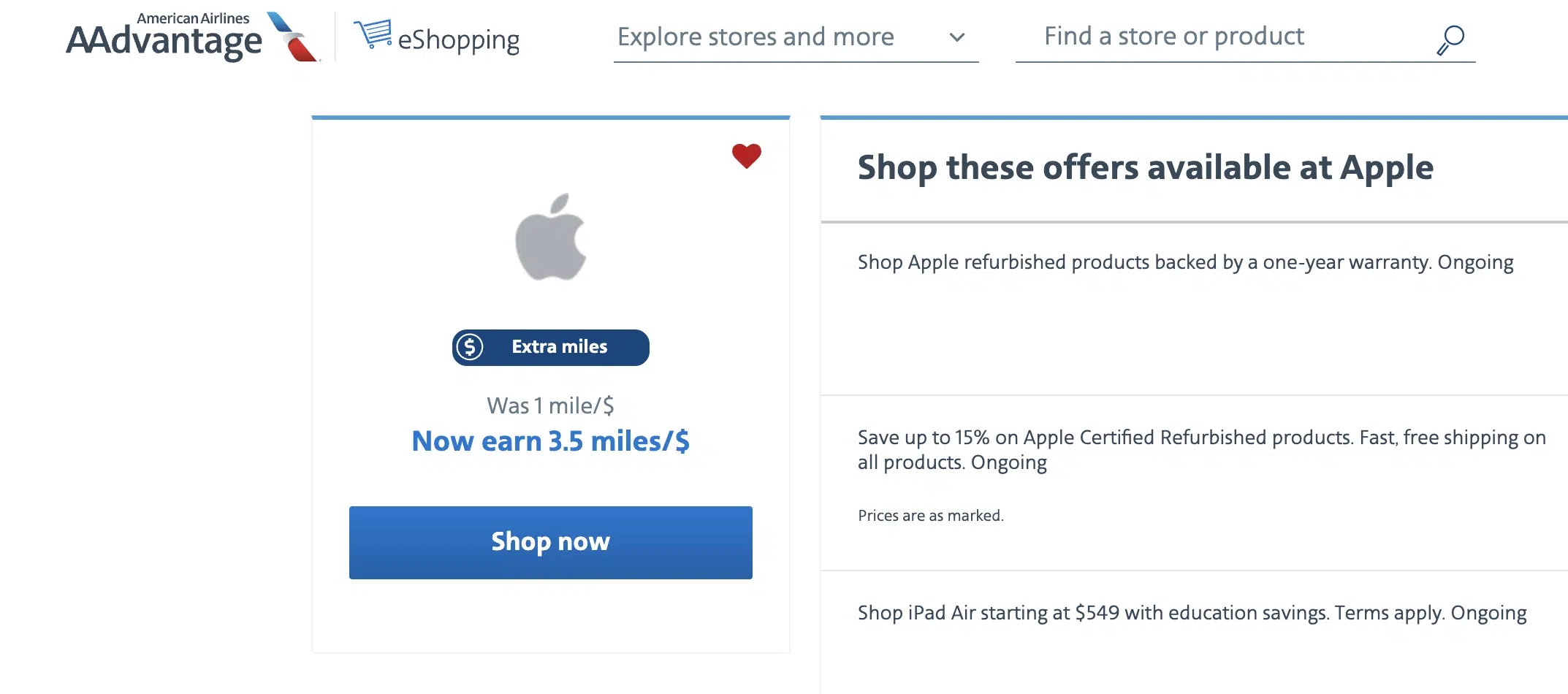Screen dimensions: 1568x694
Task: Click the eShopping cart icon
Action: (x=373, y=34)
